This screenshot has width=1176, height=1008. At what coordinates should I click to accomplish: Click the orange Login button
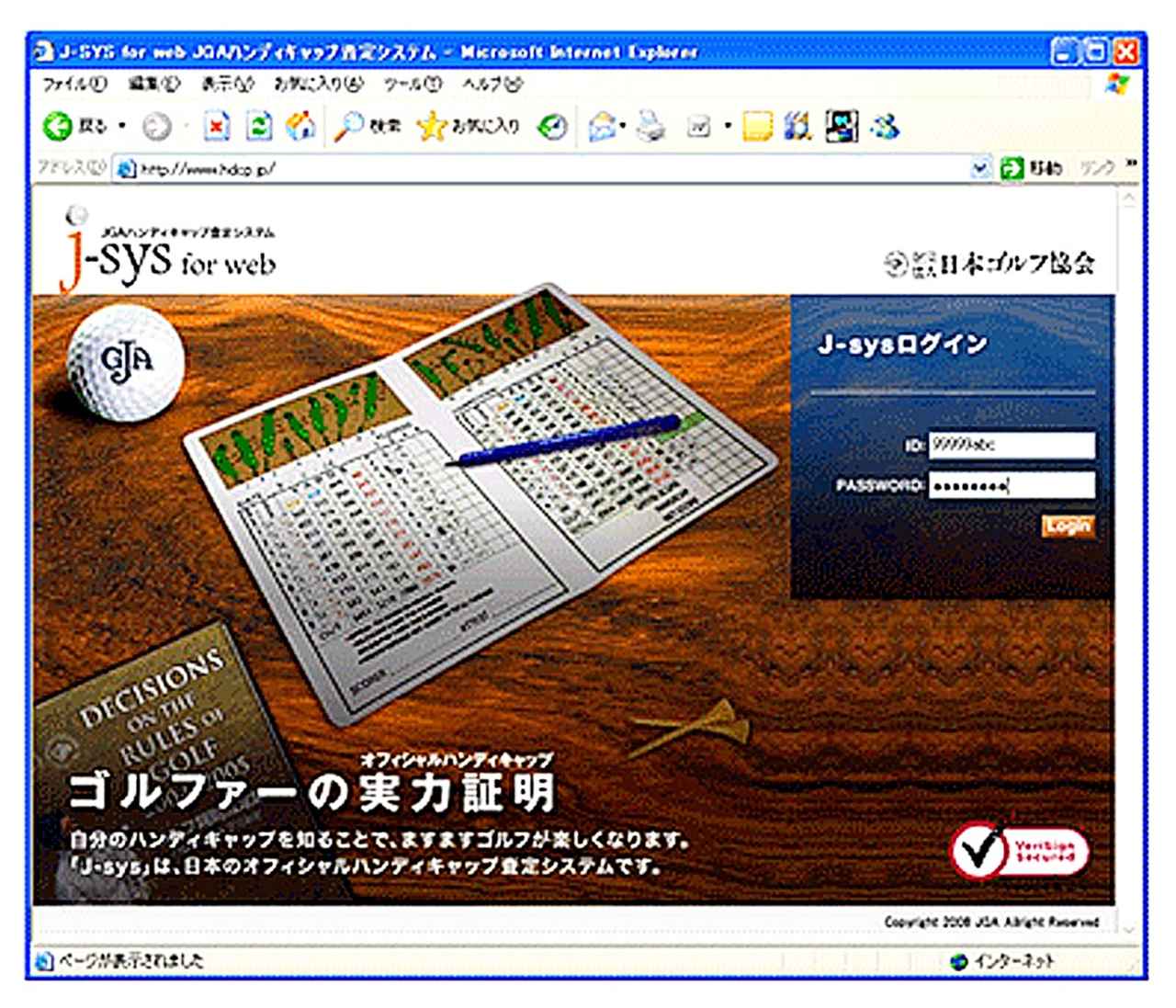1068,527
